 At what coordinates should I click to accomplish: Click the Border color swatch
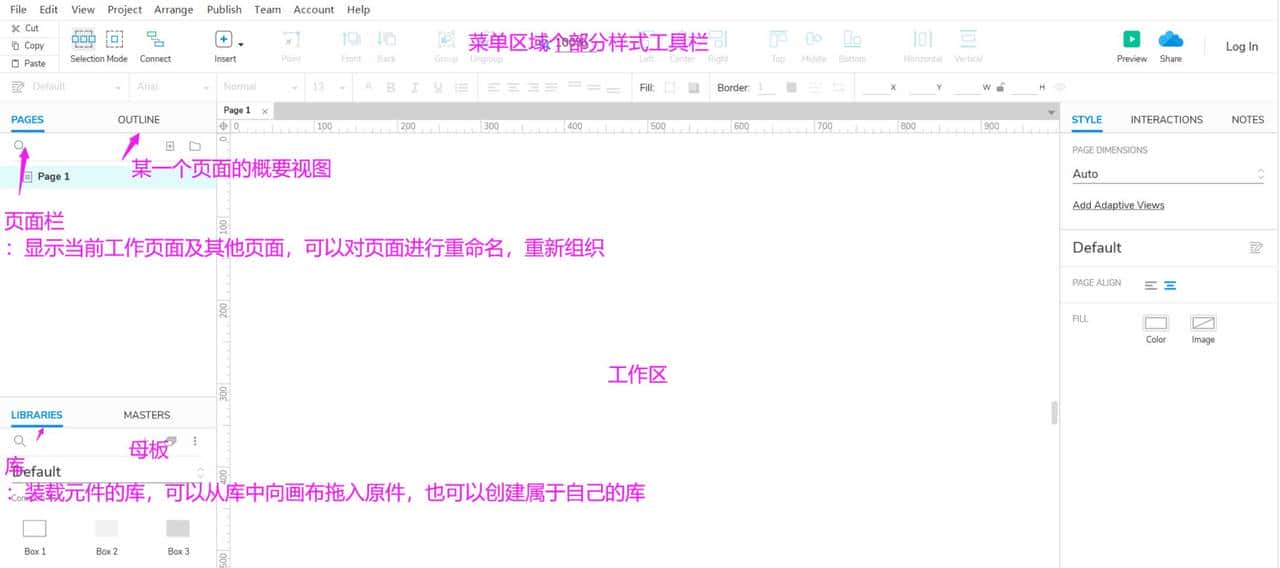tap(792, 88)
